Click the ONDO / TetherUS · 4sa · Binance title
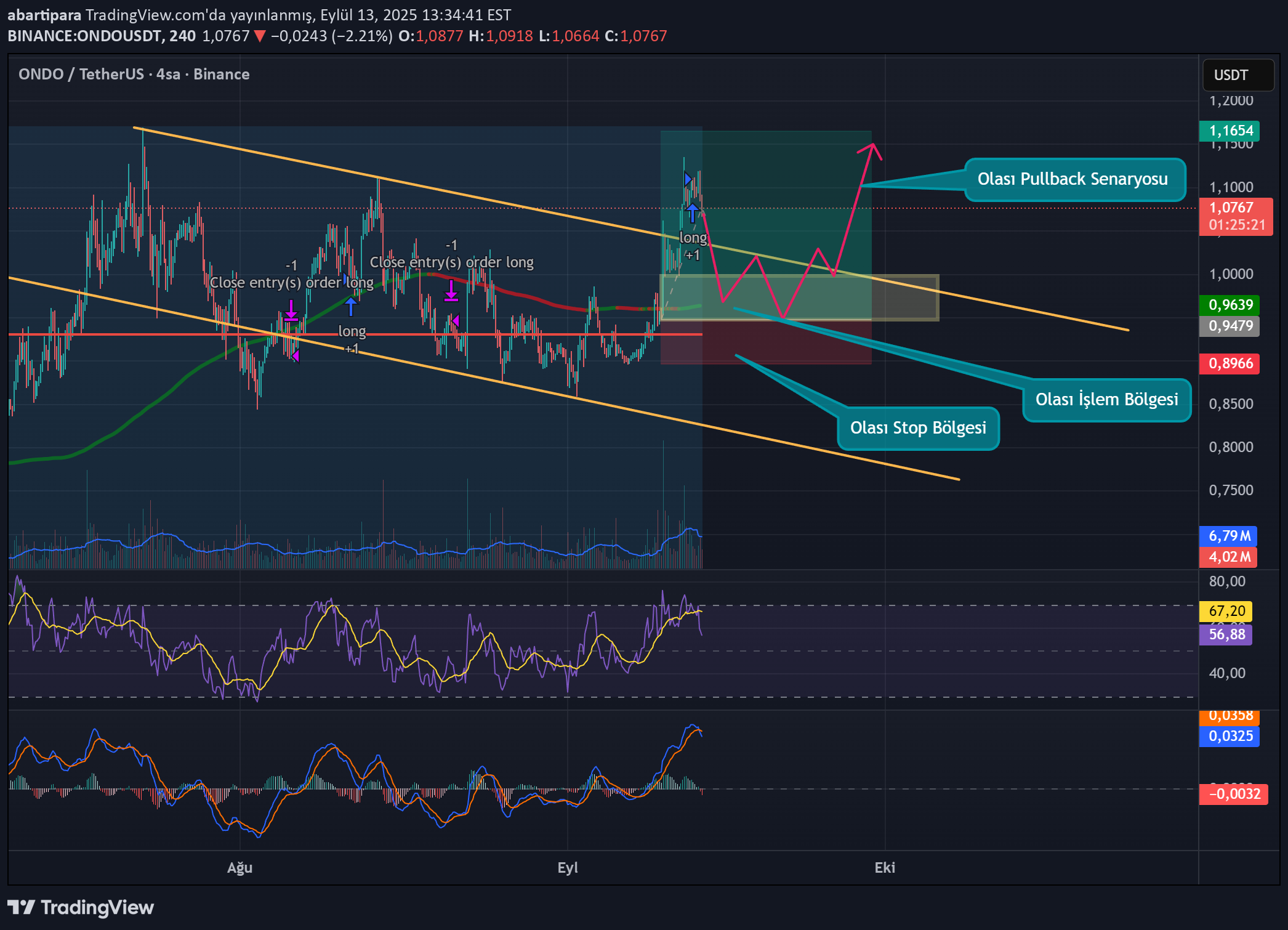1288x930 pixels. coord(134,74)
